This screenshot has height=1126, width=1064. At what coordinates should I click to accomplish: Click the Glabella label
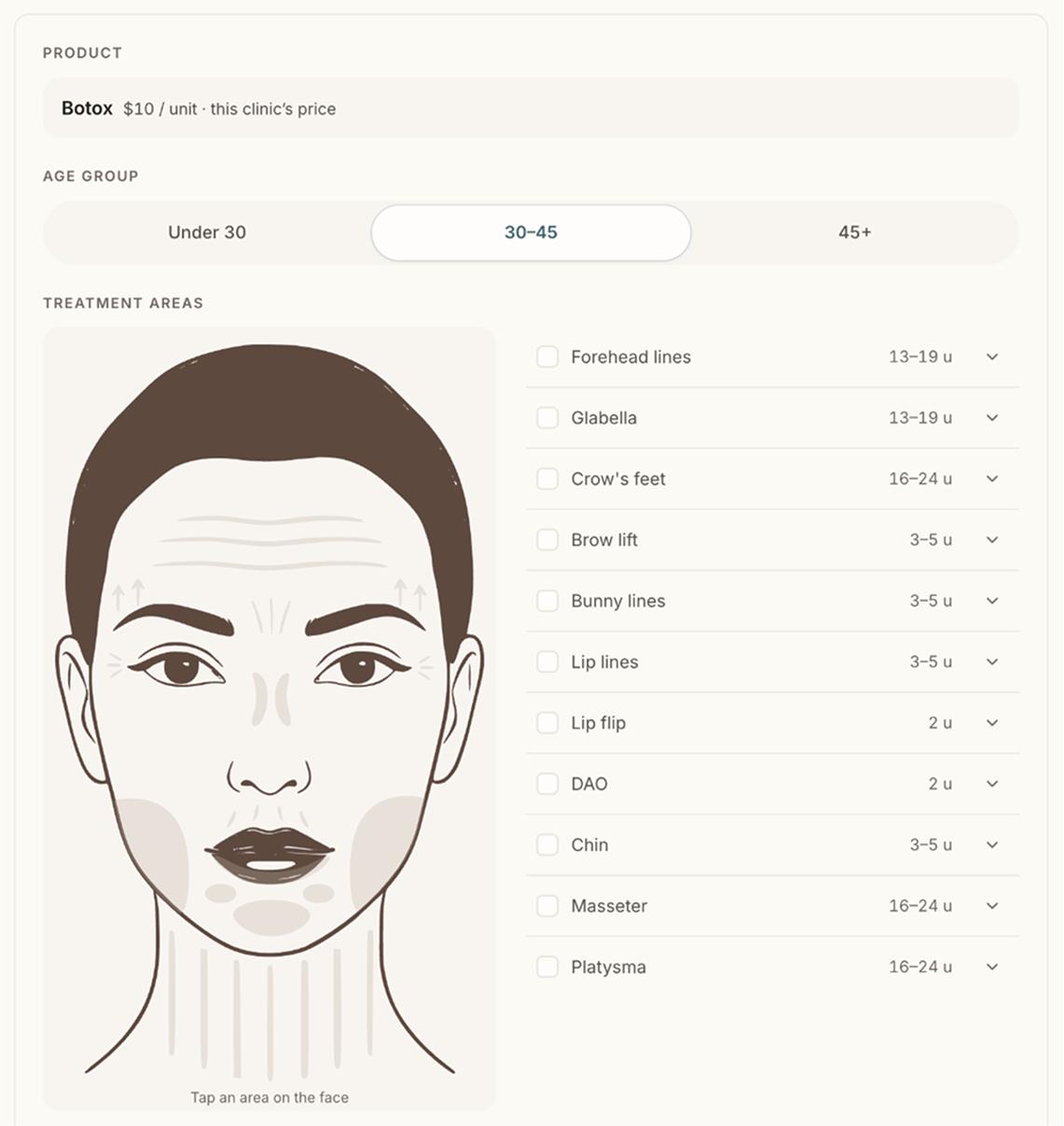pos(603,418)
